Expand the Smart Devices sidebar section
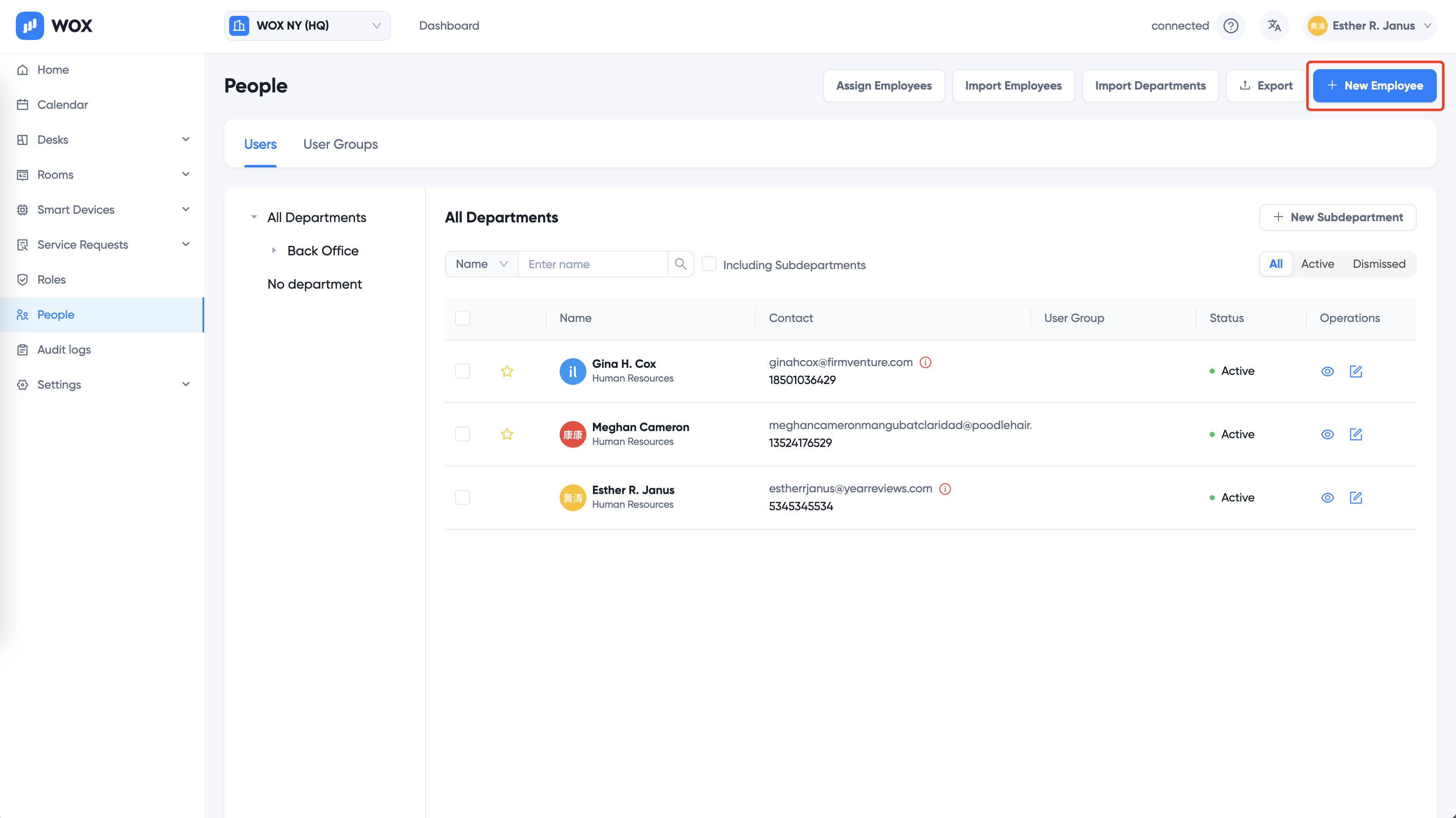Viewport: 1456px width, 818px height. 185,209
